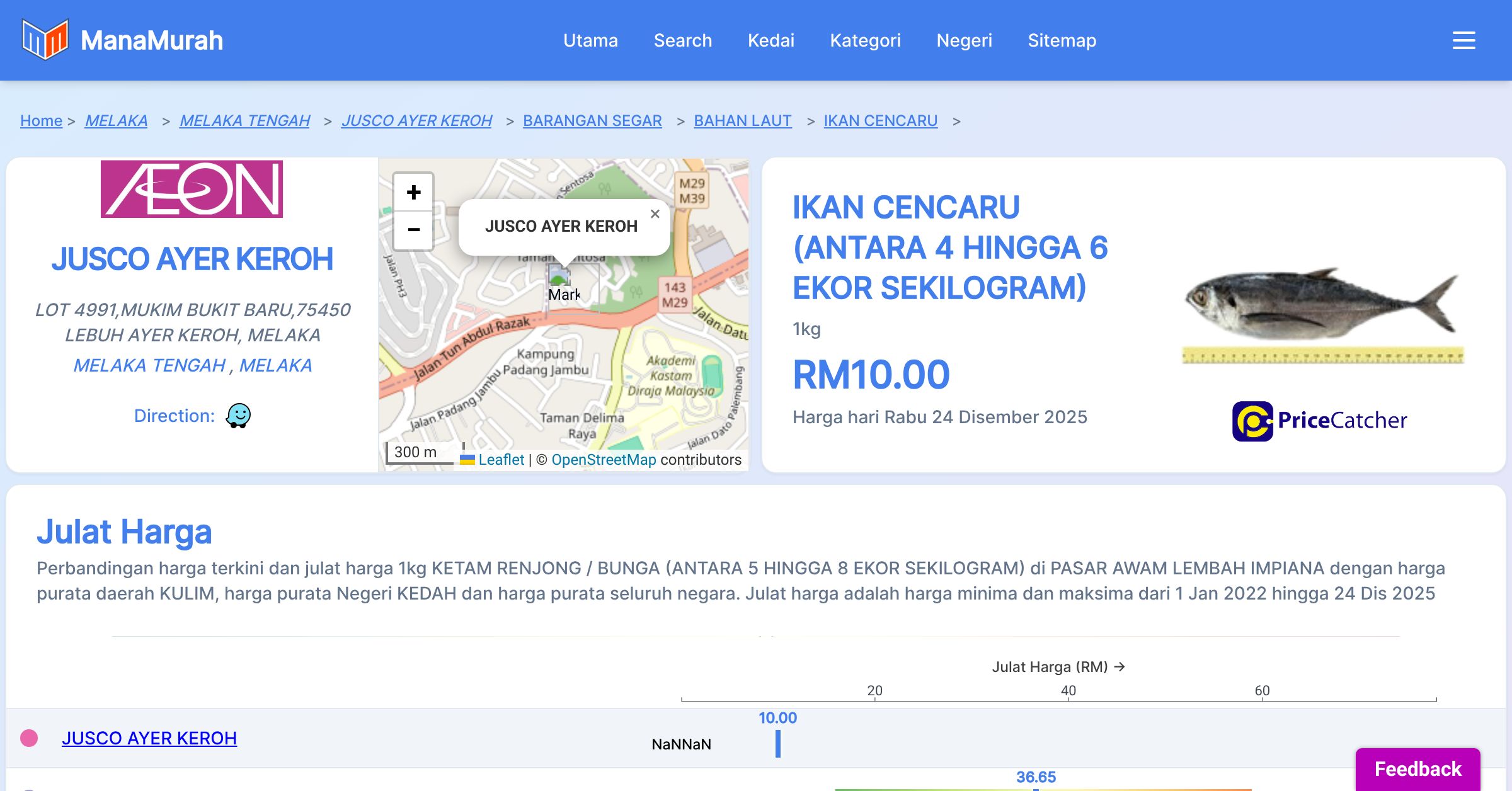Image resolution: width=1512 pixels, height=791 pixels.
Task: Open the Feedback button
Action: coord(1417,768)
